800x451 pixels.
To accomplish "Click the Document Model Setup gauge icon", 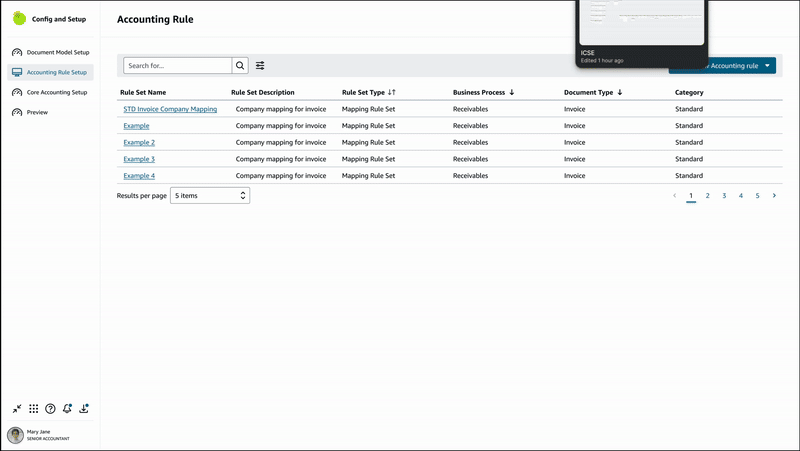I will 17,52.
